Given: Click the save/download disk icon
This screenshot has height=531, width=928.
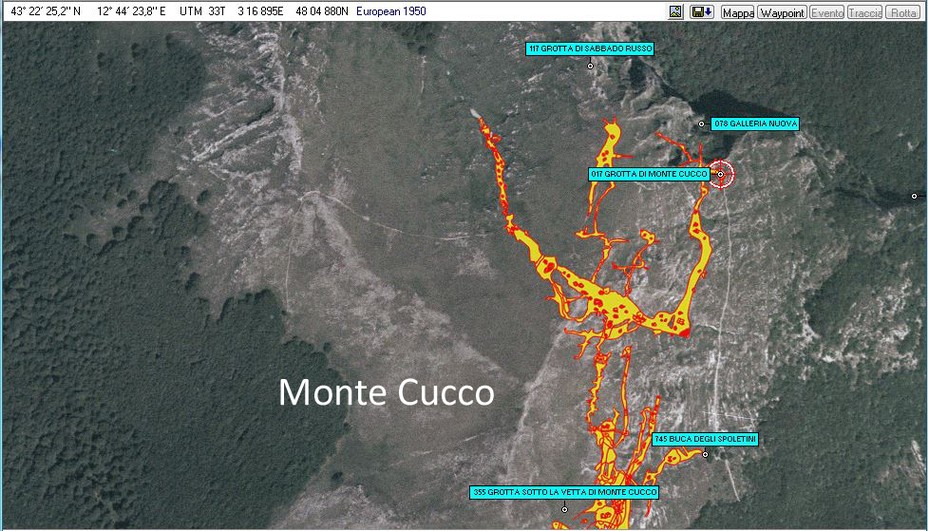Looking at the screenshot, I should point(702,12).
